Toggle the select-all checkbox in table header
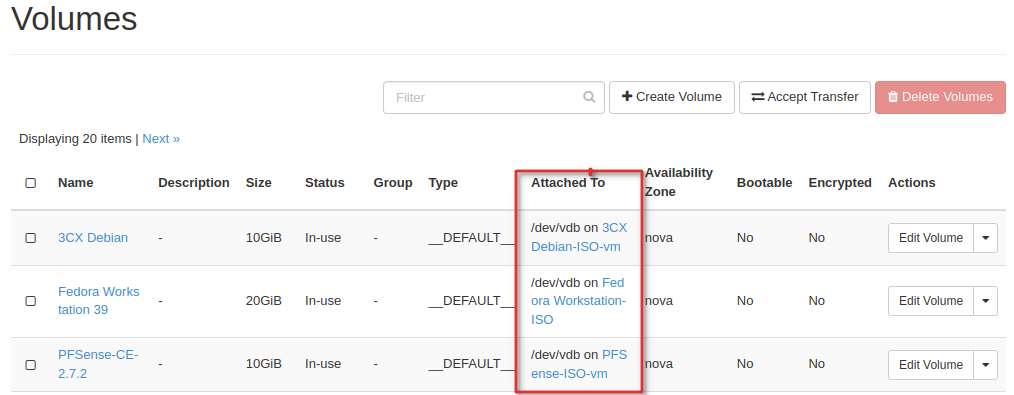The width and height of the screenshot is (1014, 395). coord(30,183)
